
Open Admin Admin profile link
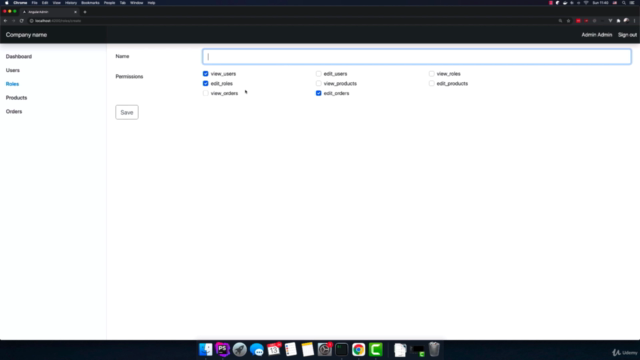point(597,35)
